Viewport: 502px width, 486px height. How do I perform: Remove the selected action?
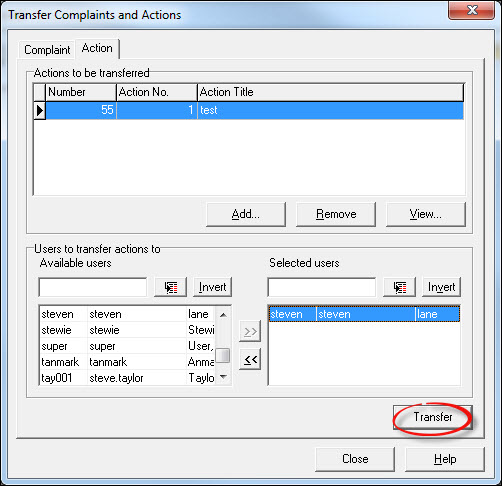(x=336, y=214)
